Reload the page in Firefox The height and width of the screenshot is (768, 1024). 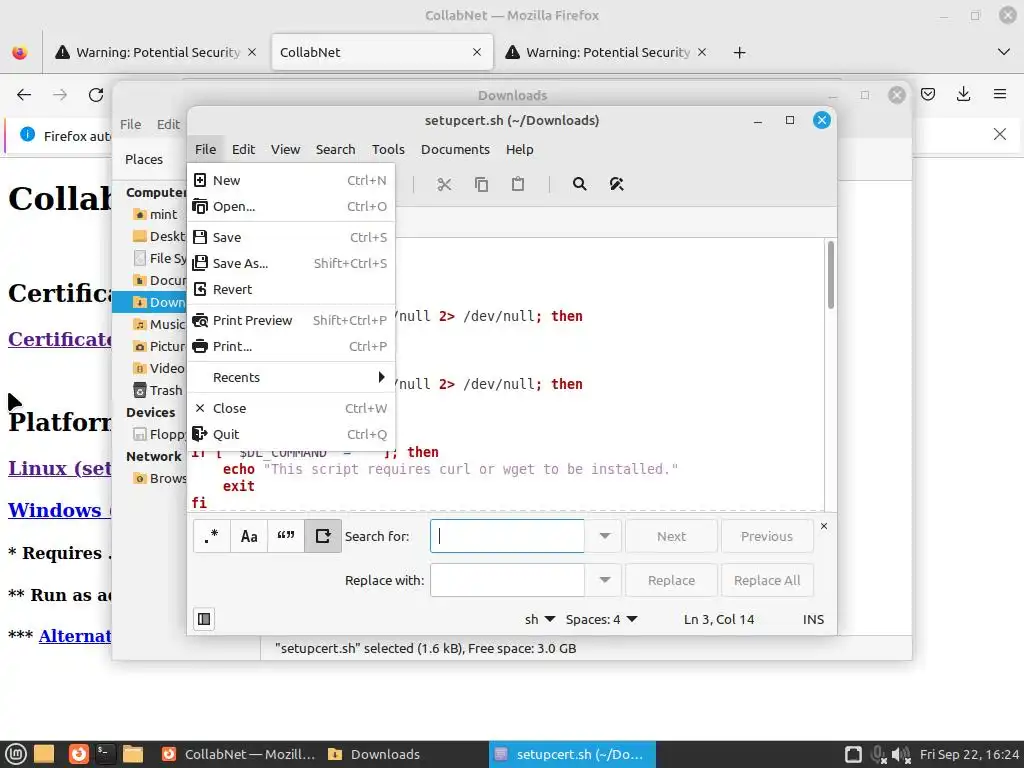(96, 95)
